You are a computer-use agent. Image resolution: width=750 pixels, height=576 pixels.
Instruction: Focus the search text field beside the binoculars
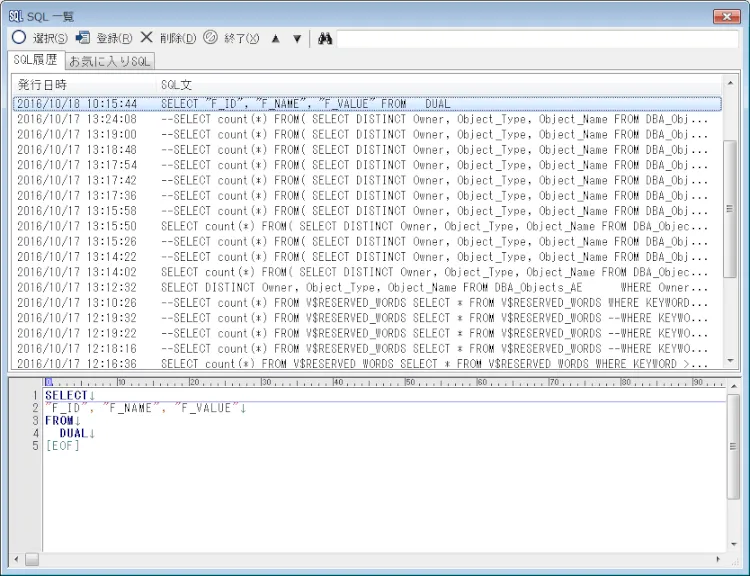pos(538,39)
